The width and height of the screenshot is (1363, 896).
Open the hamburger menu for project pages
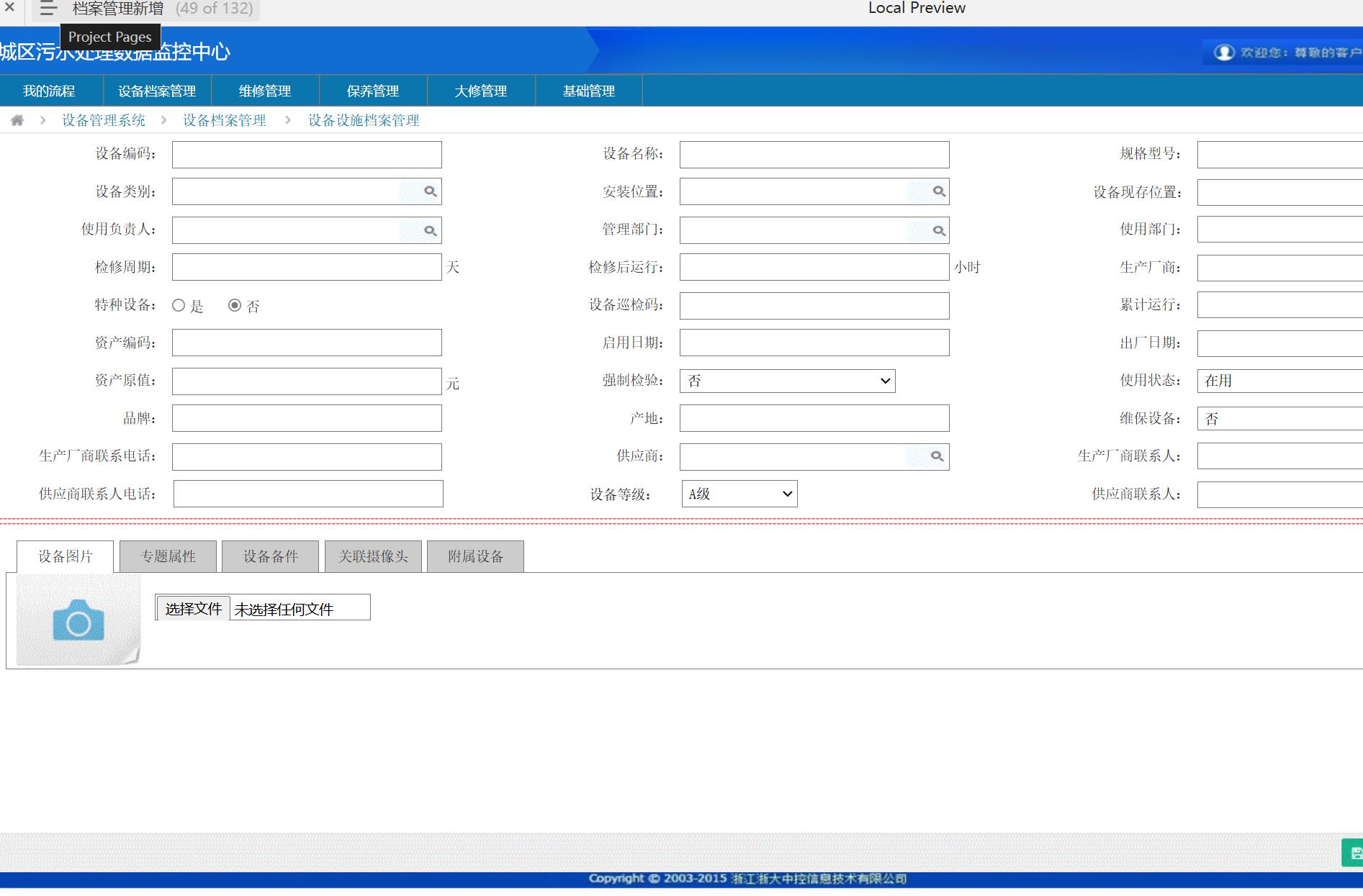[x=48, y=9]
